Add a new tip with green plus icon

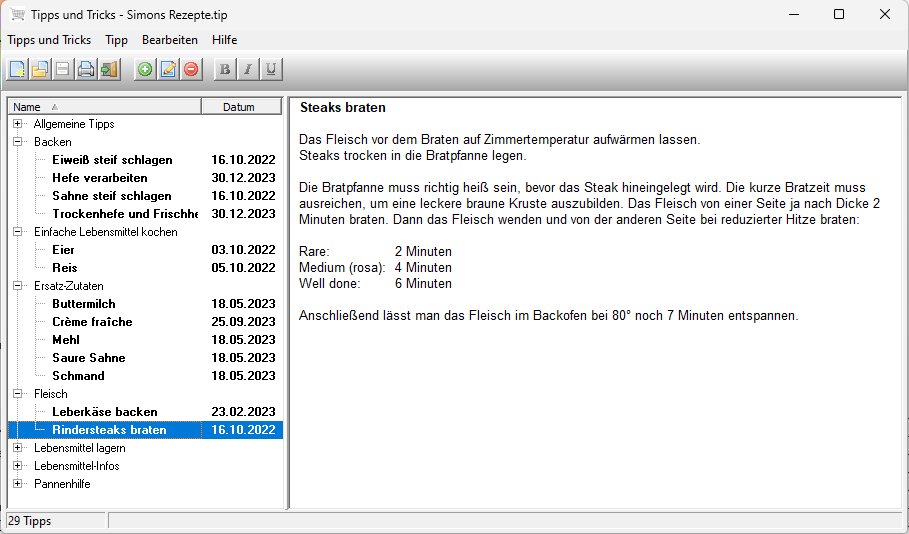click(x=145, y=70)
